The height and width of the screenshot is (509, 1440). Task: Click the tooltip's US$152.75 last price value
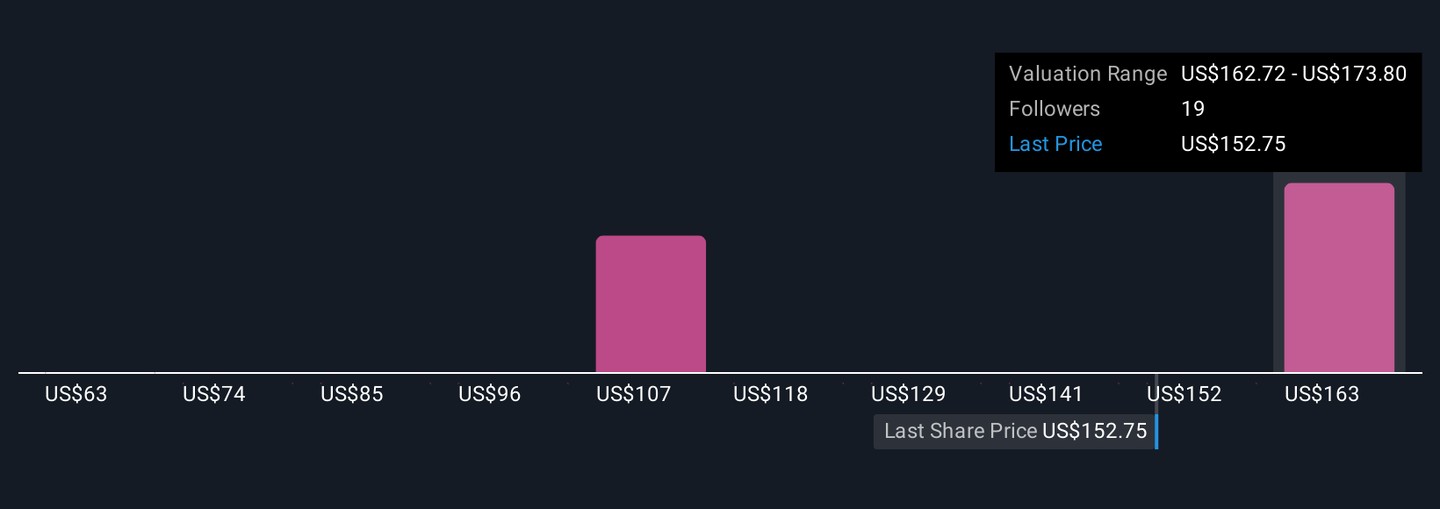click(1233, 144)
